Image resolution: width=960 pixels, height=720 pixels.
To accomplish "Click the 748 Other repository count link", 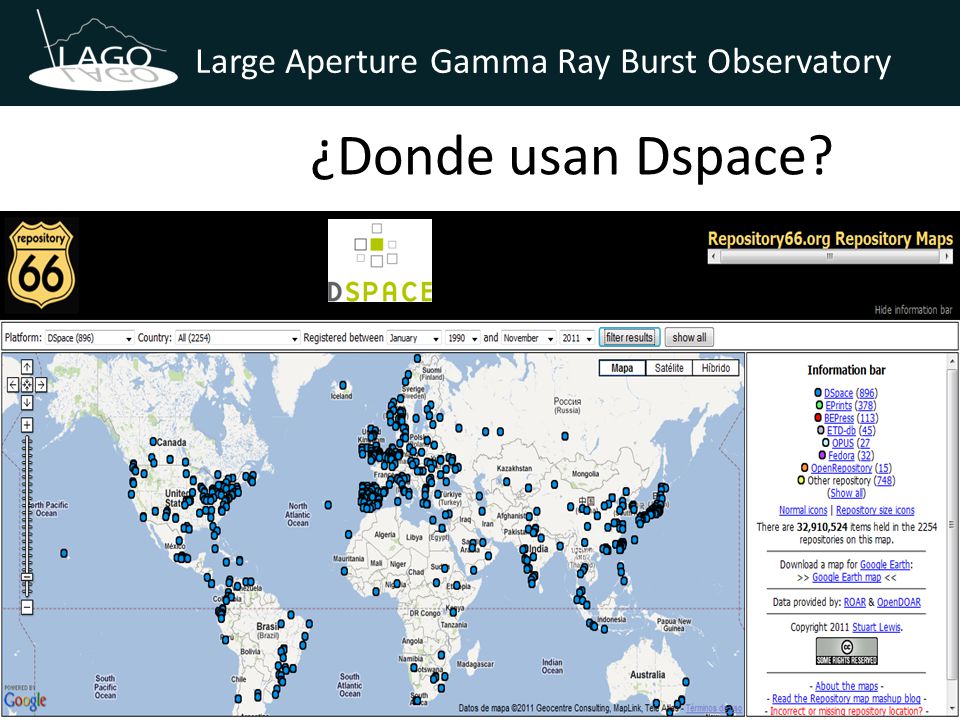I will pos(885,481).
